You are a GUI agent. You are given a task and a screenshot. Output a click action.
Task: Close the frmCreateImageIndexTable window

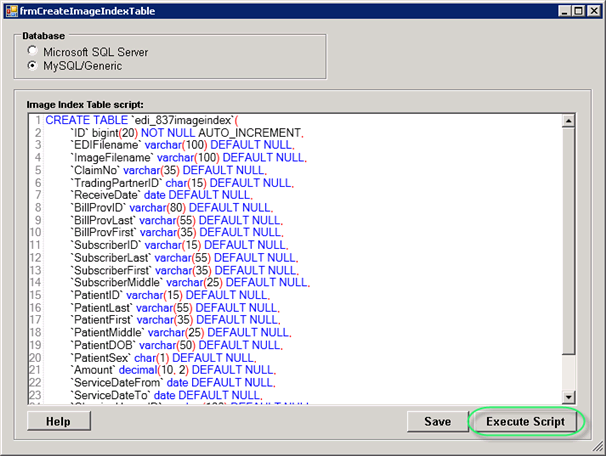coord(591,10)
